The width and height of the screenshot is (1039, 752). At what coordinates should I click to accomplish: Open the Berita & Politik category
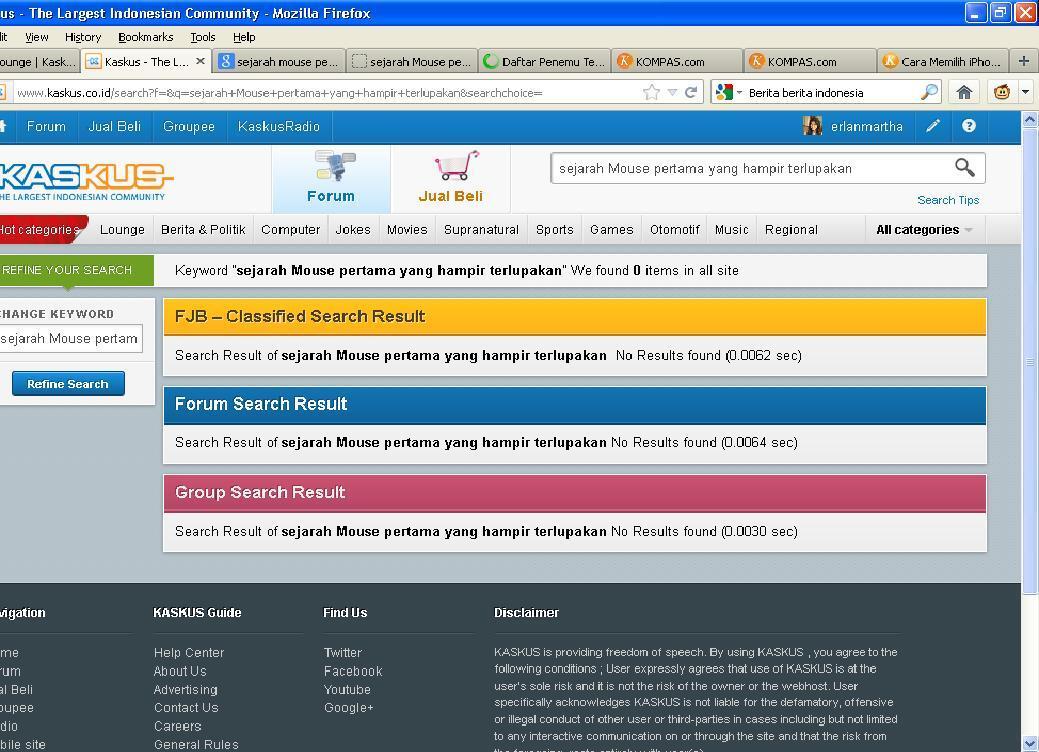(x=203, y=230)
